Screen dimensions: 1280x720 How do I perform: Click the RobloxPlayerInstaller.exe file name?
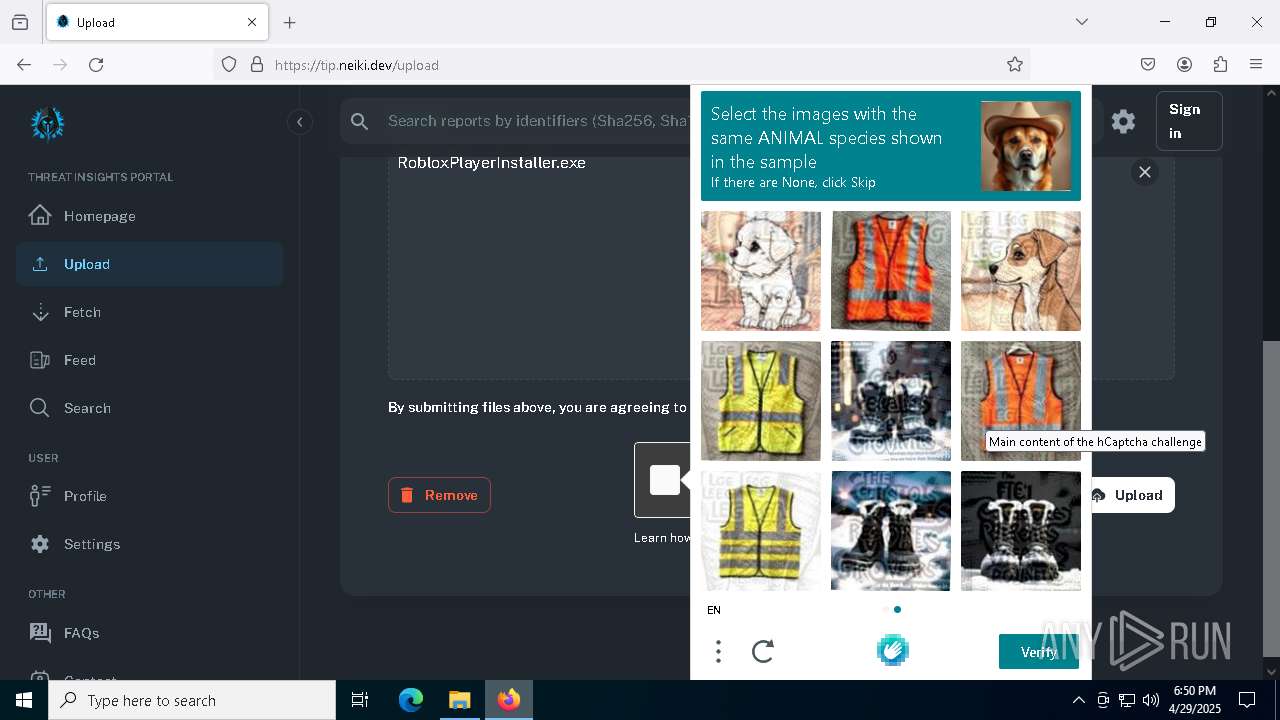[x=491, y=162]
